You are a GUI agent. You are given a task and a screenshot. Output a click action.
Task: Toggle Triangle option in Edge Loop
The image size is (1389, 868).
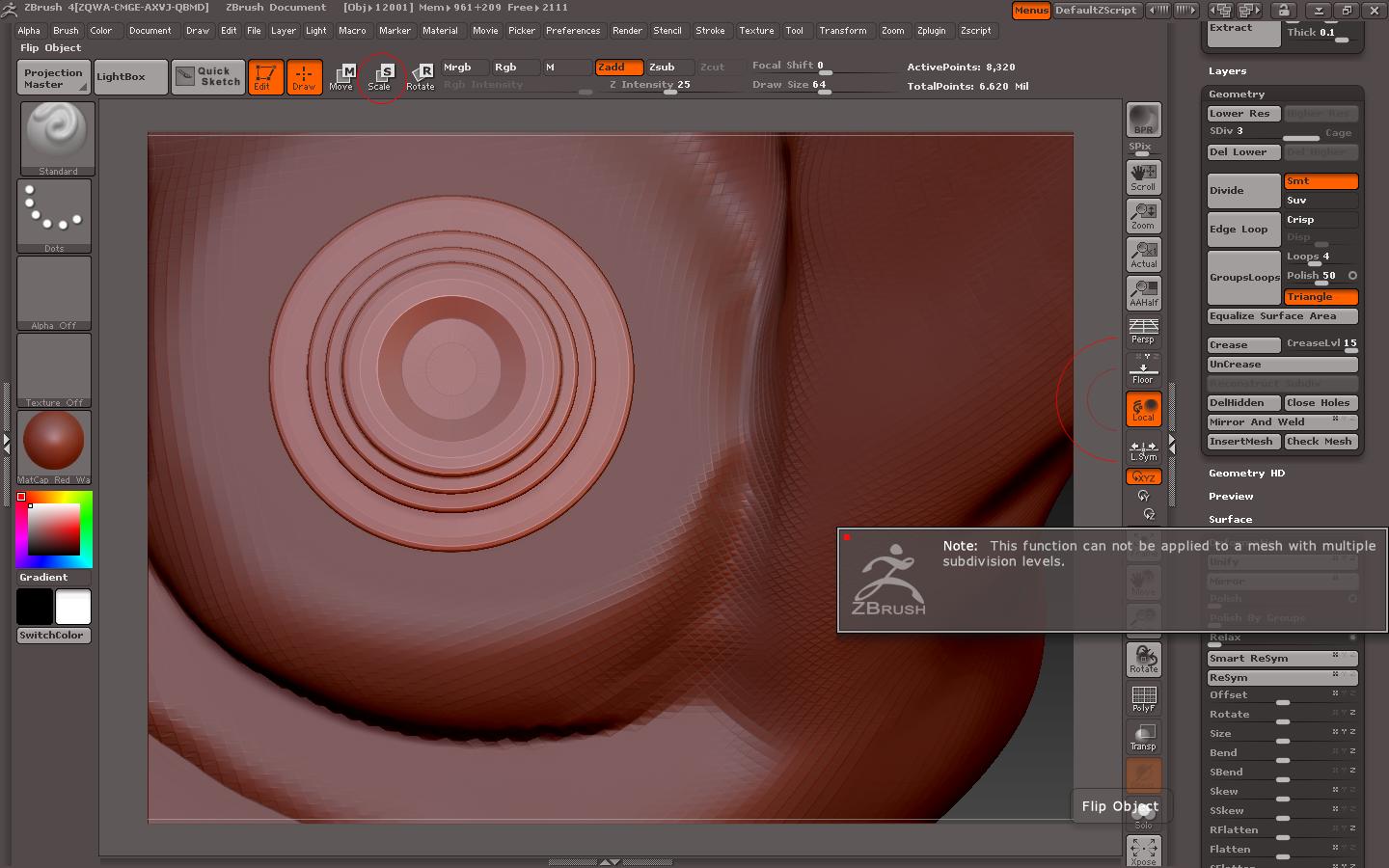1321,297
